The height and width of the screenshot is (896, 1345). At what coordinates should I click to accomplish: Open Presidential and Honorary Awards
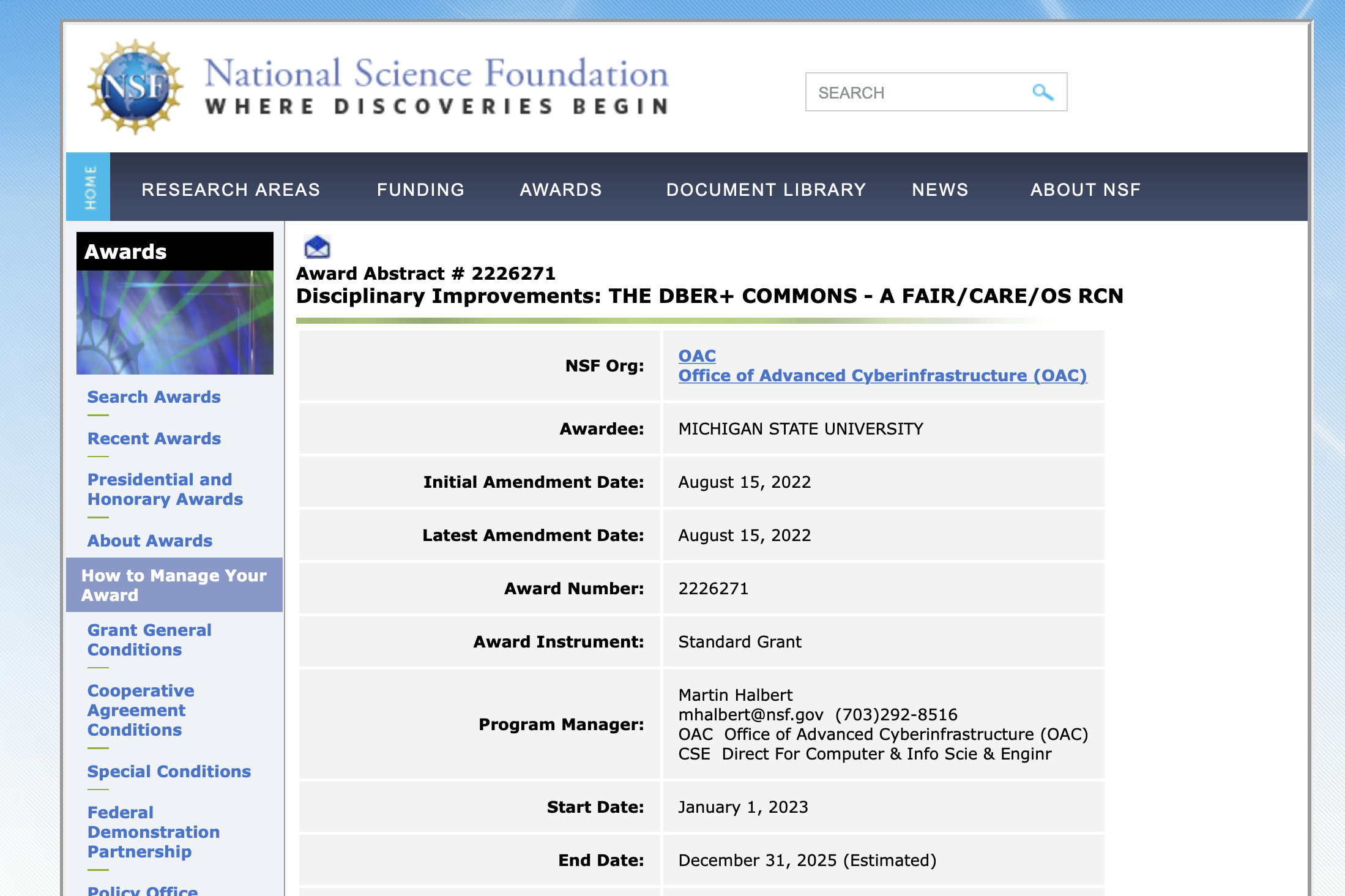[166, 489]
